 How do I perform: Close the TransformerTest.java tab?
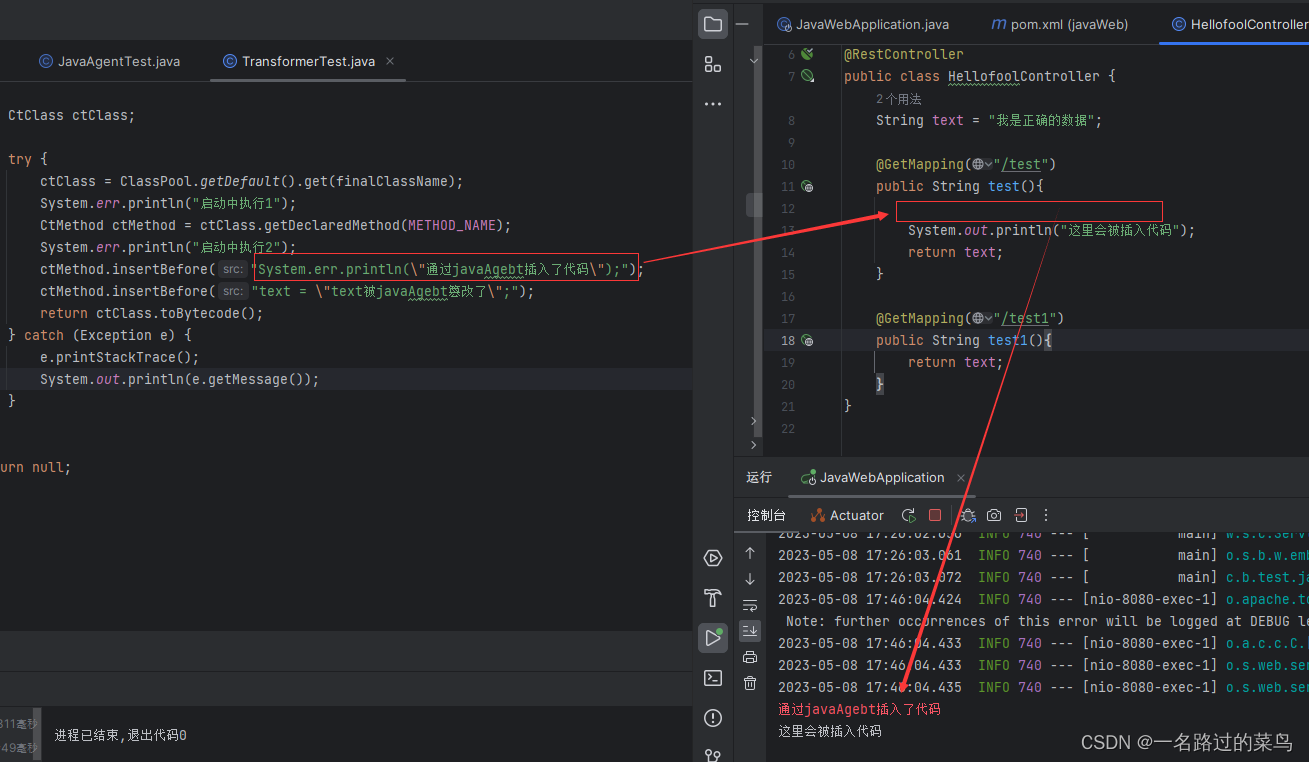[x=390, y=61]
